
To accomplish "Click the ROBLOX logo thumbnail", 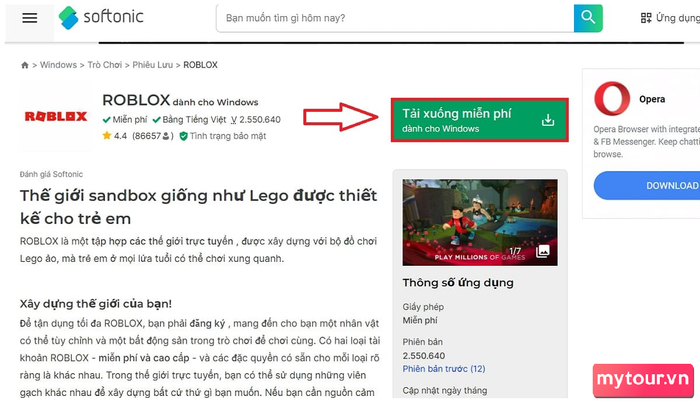I will pyautogui.click(x=55, y=117).
